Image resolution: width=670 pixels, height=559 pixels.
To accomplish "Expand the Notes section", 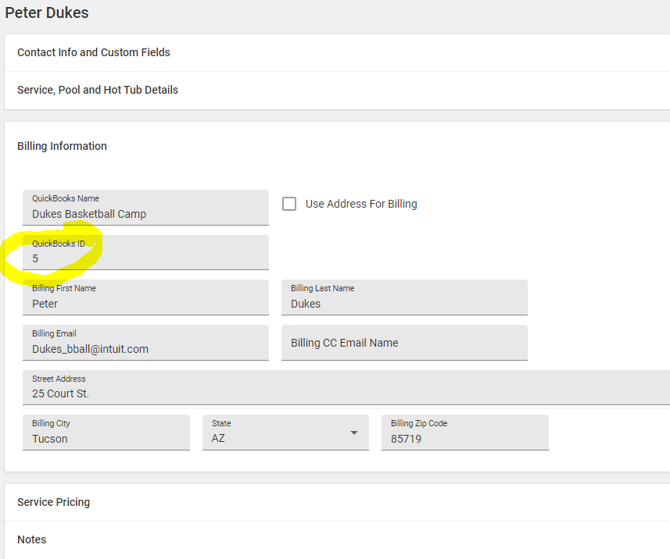I will click(x=337, y=540).
